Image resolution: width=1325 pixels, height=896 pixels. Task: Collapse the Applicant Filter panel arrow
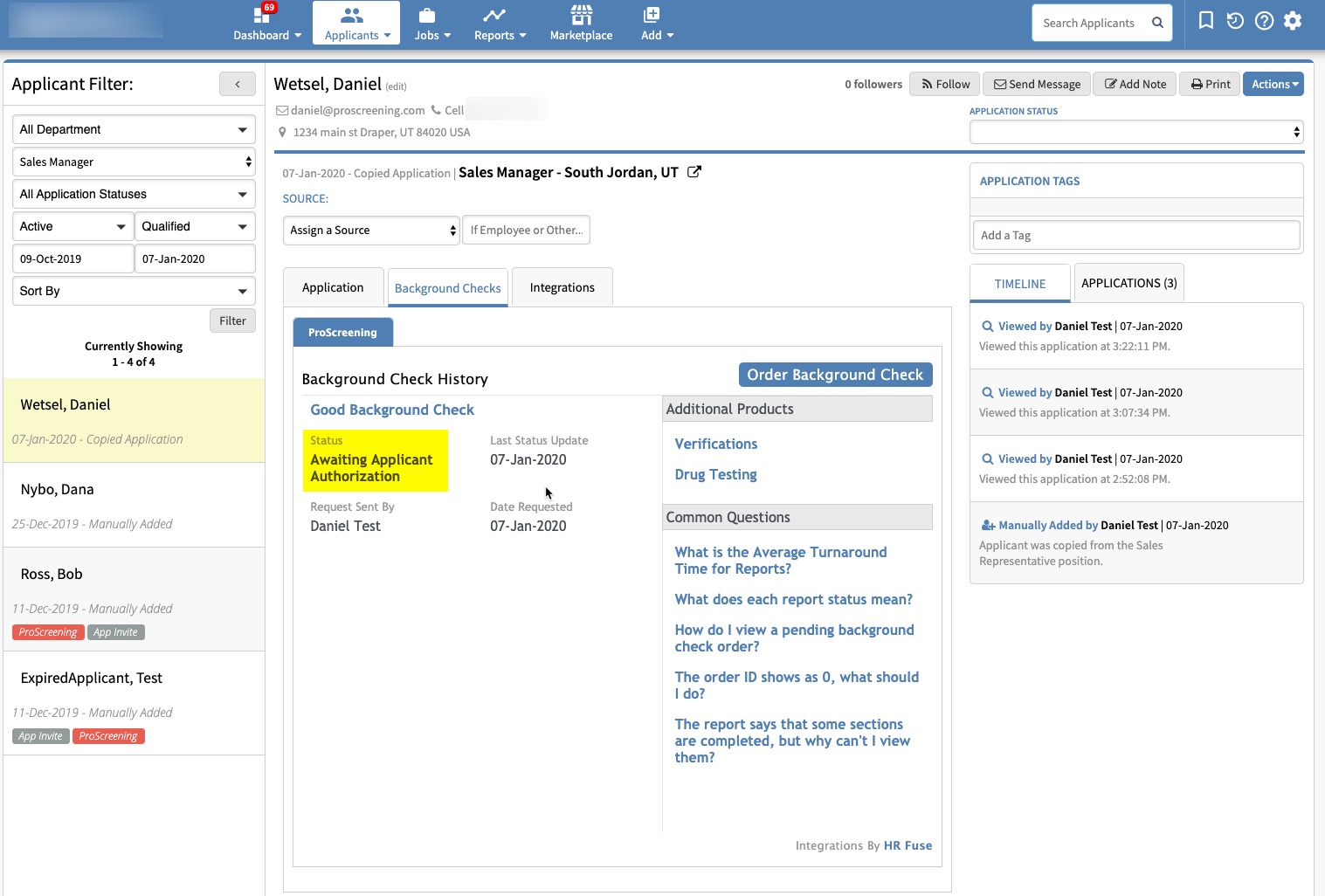coord(237,84)
